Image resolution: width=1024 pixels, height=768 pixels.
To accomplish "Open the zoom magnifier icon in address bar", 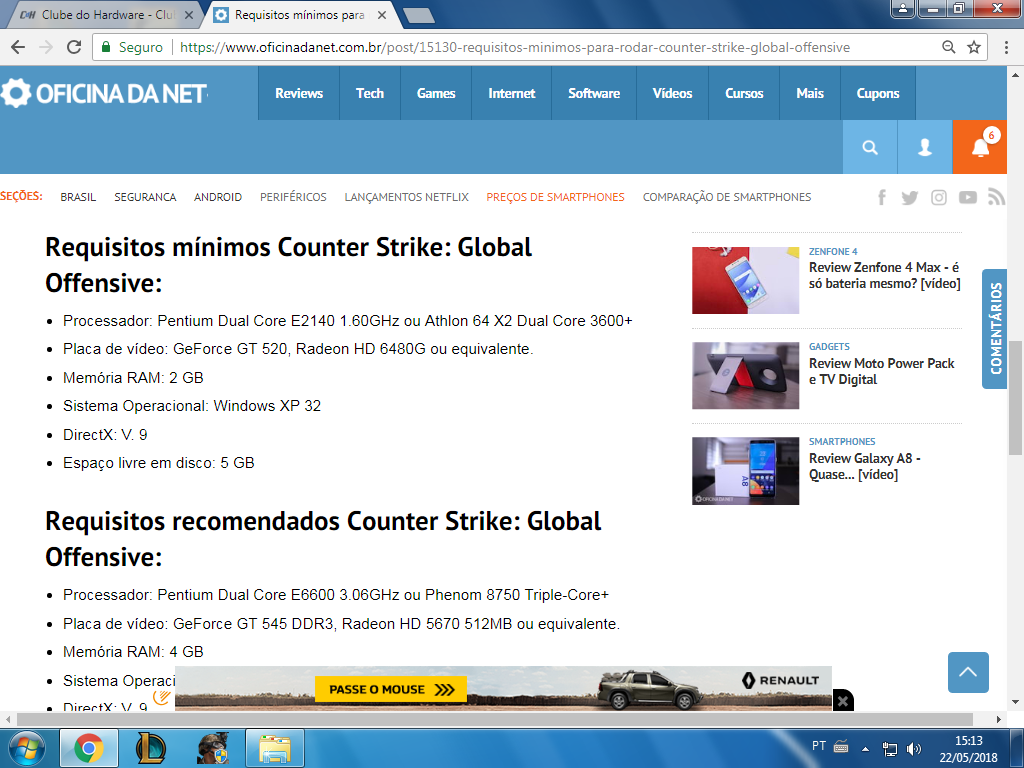I will tap(948, 47).
